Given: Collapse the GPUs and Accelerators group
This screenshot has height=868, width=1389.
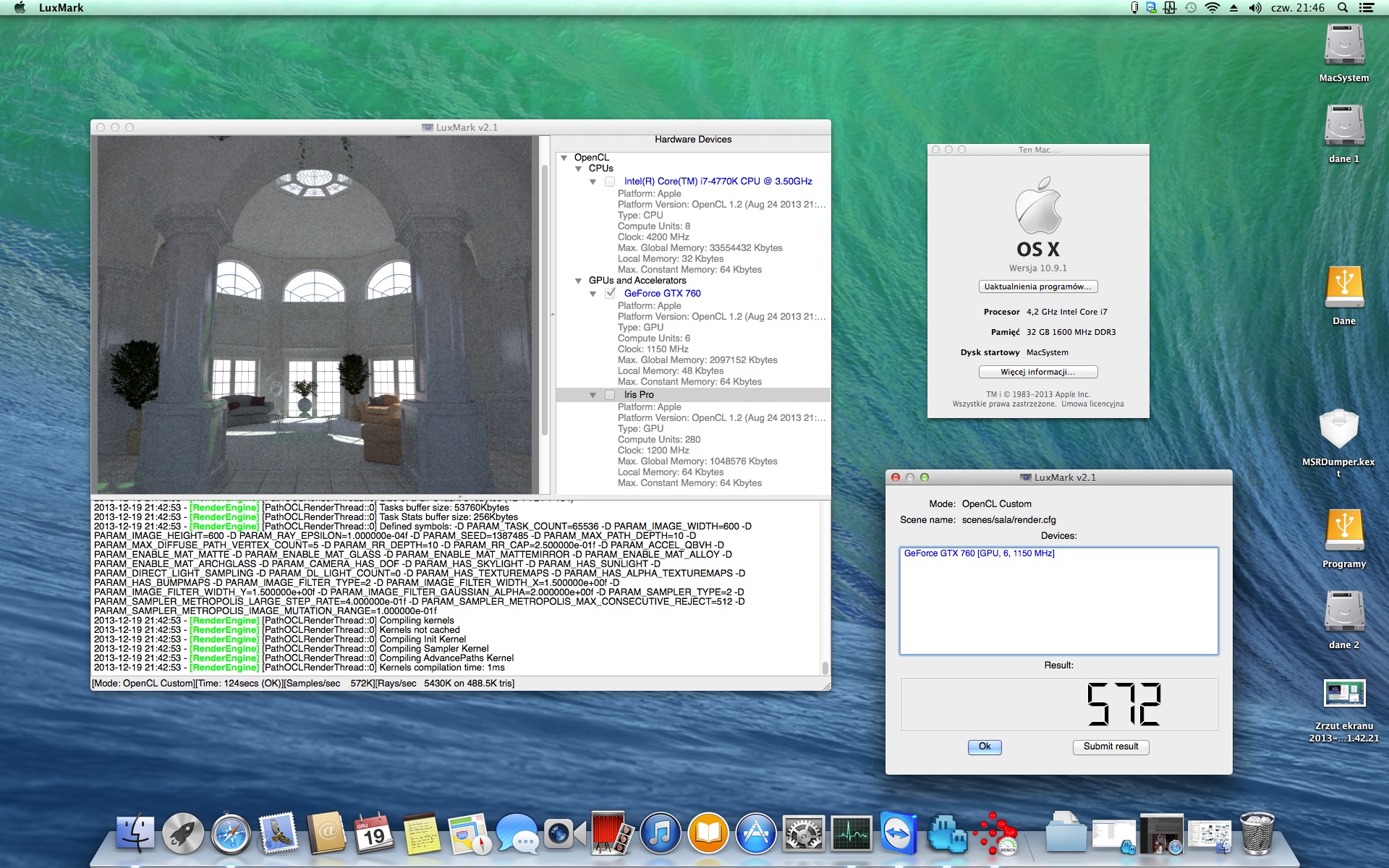Looking at the screenshot, I should point(578,281).
